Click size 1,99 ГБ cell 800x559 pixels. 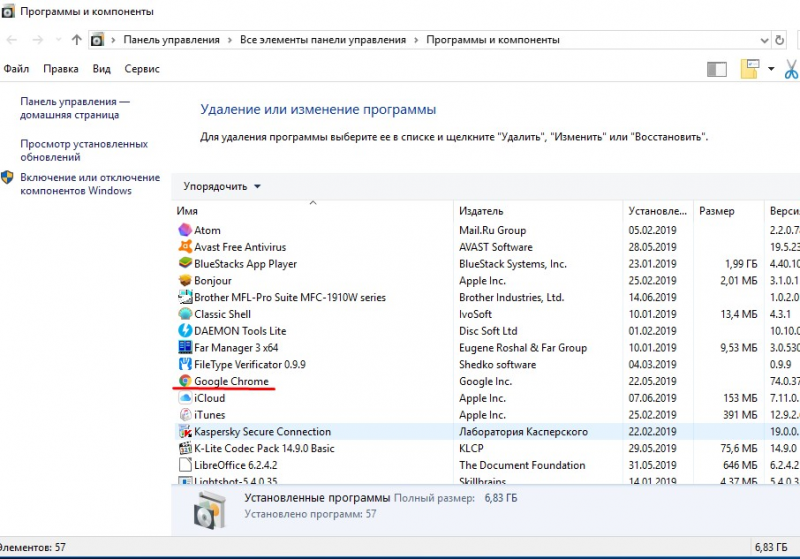(741, 264)
